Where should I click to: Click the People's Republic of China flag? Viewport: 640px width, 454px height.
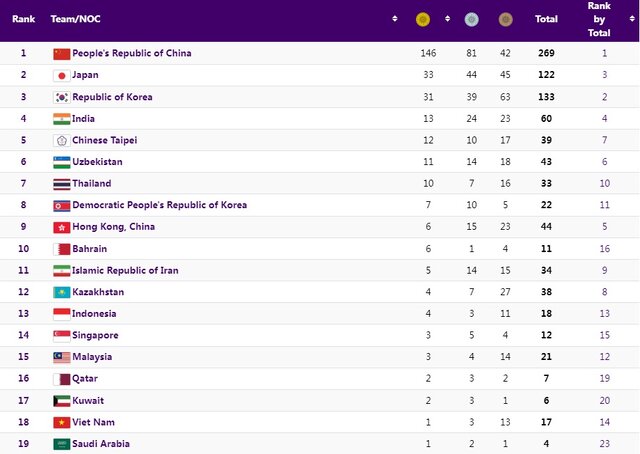click(x=61, y=53)
